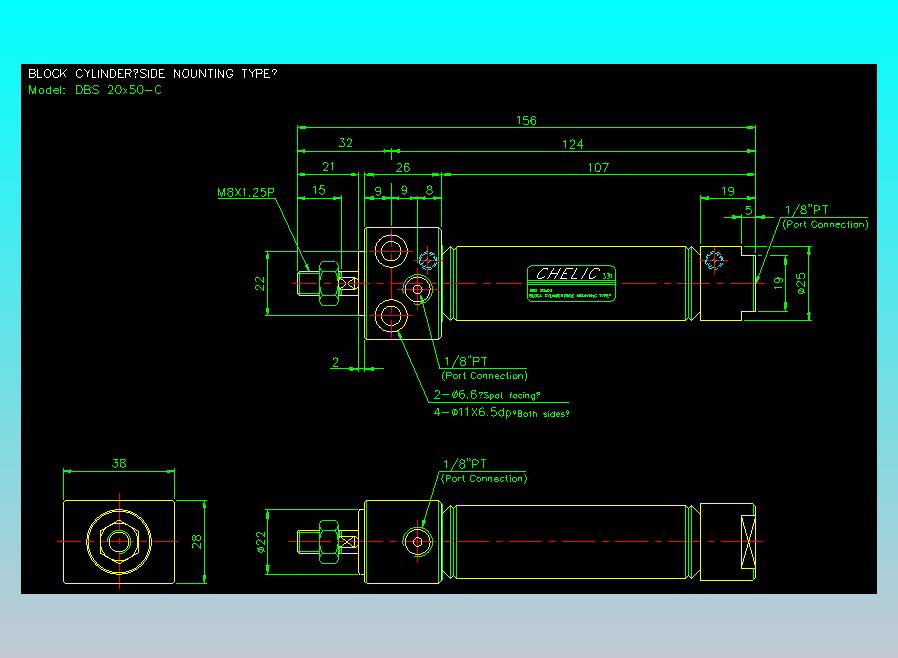Click the 1/8"PT label above bottom view
This screenshot has height=658, width=898.
[x=465, y=464]
